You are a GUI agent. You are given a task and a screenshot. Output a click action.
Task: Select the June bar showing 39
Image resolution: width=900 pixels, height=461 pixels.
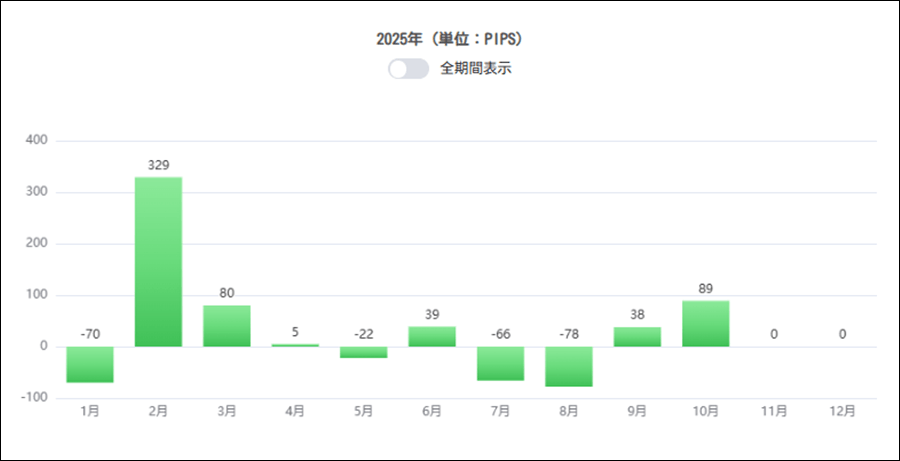coord(432,337)
